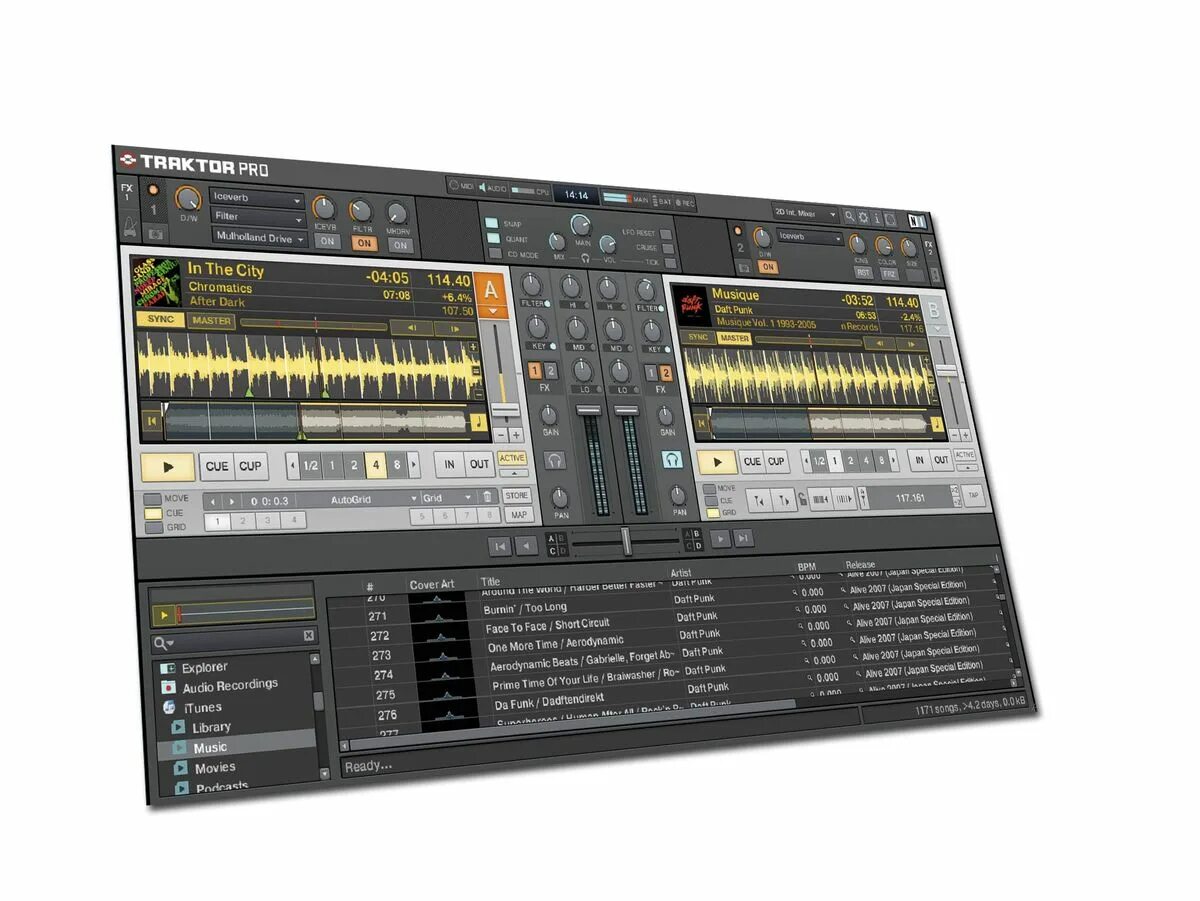The image size is (1200, 901).
Task: Toggle Deck A loop ACTIVE button
Action: pos(512,458)
